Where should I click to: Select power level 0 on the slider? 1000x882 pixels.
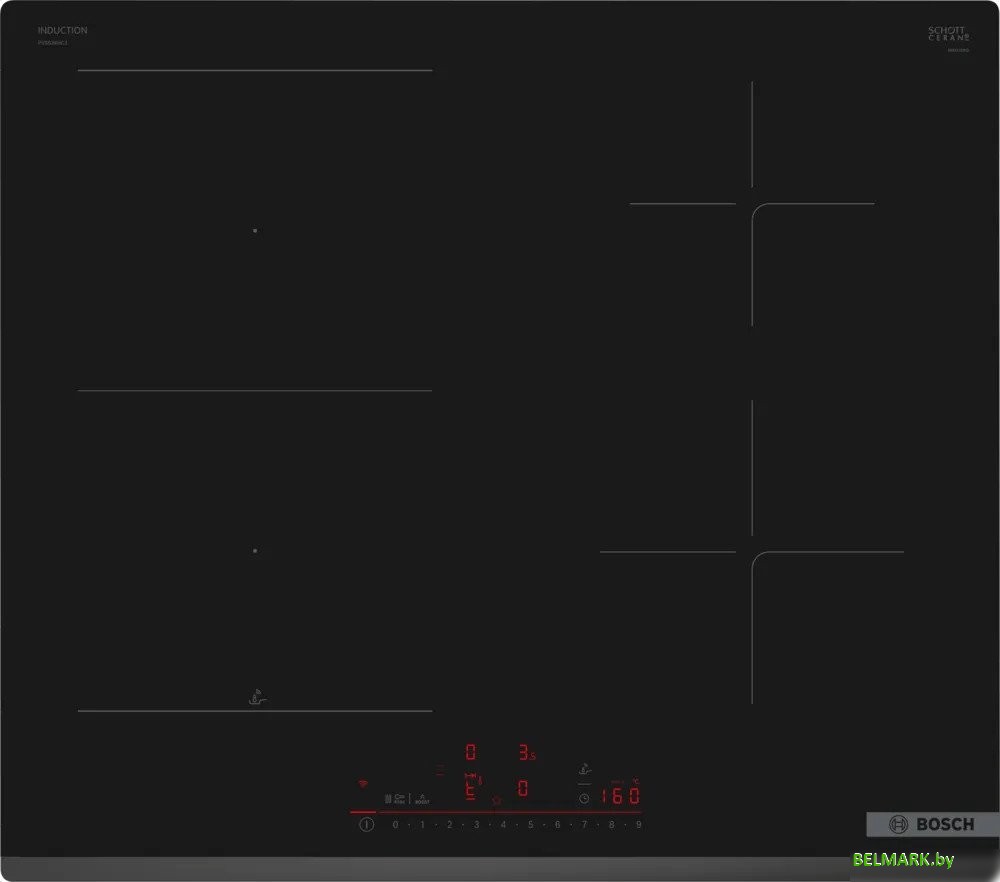[395, 825]
